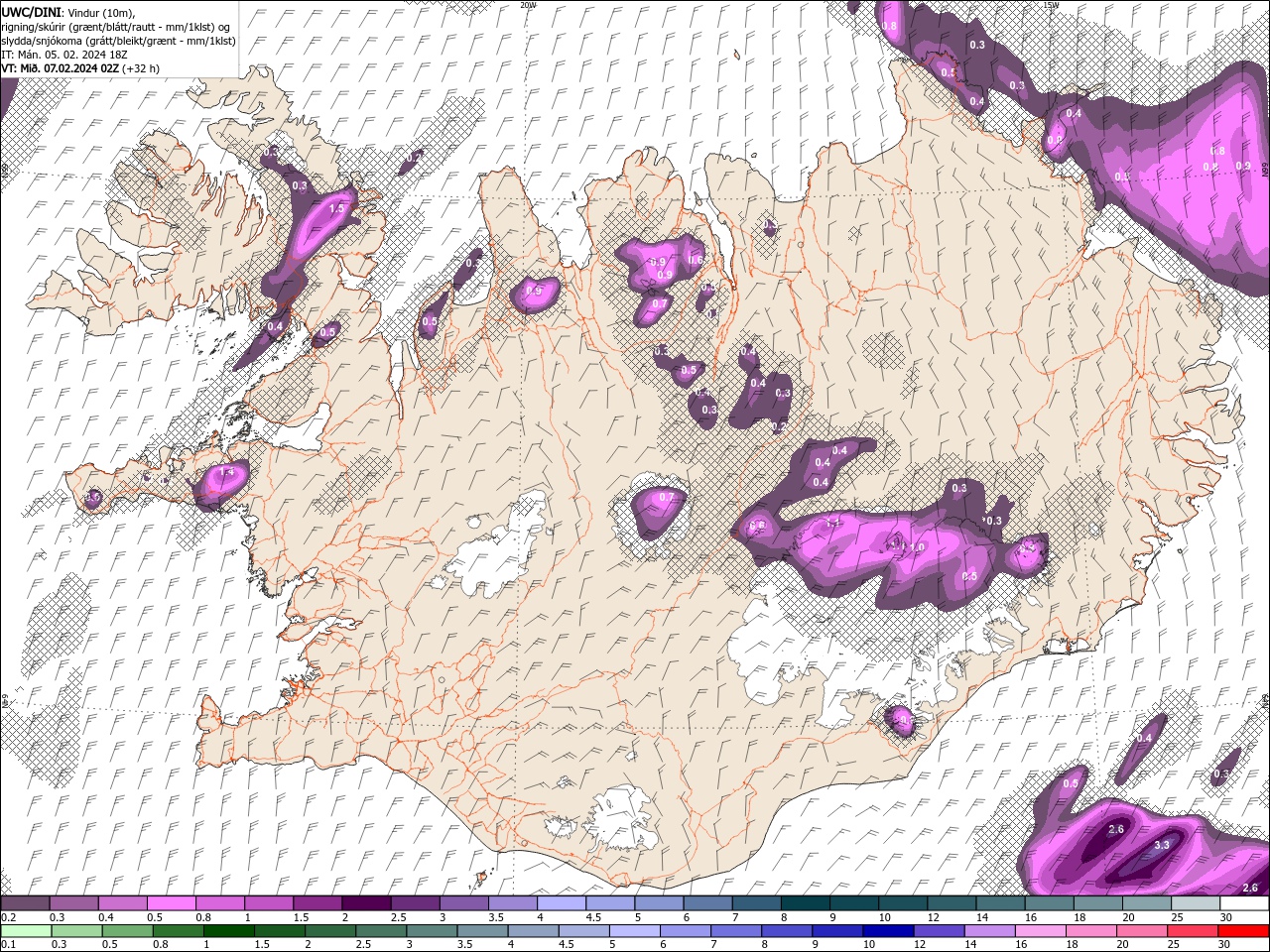Pick the pale green 0.1 swatch in bottom scale
The width and height of the screenshot is (1270, 952).
pyautogui.click(x=26, y=930)
